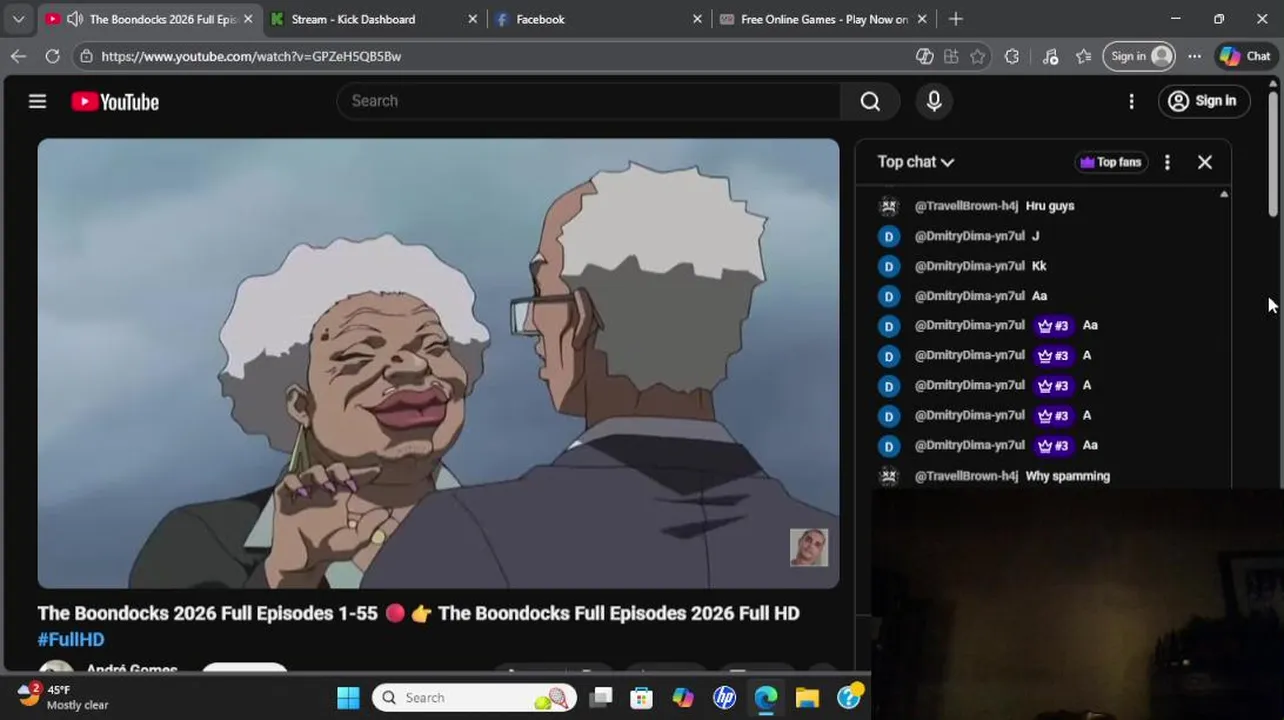This screenshot has width=1284, height=720.
Task: Open Copilot icon inside the address bar
Action: click(x=925, y=56)
